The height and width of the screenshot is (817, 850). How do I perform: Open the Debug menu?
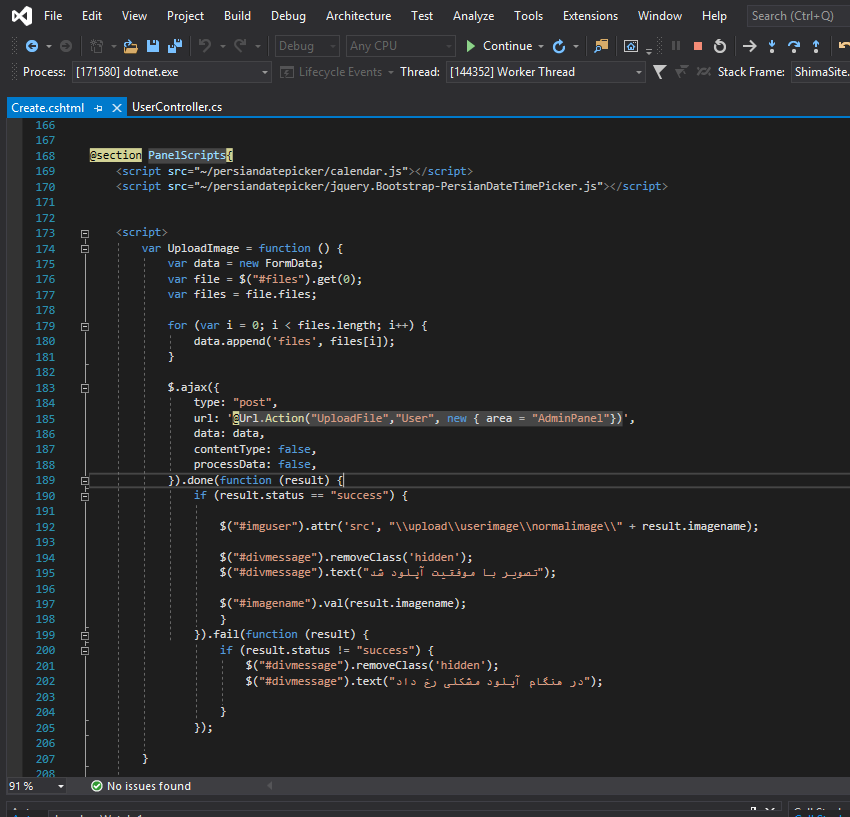288,16
